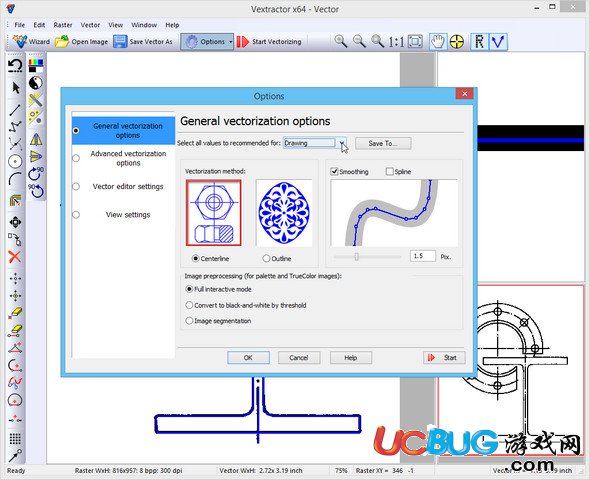This screenshot has width=590, height=480.
Task: Click the zoom in magnifier icon
Action: click(341, 41)
